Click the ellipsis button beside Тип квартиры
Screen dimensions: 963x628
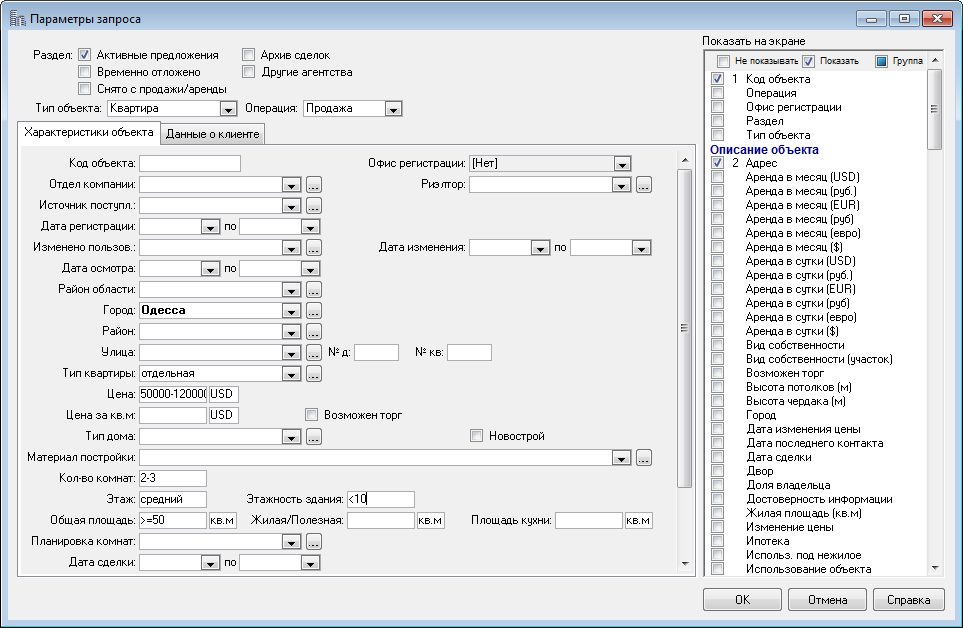point(313,373)
